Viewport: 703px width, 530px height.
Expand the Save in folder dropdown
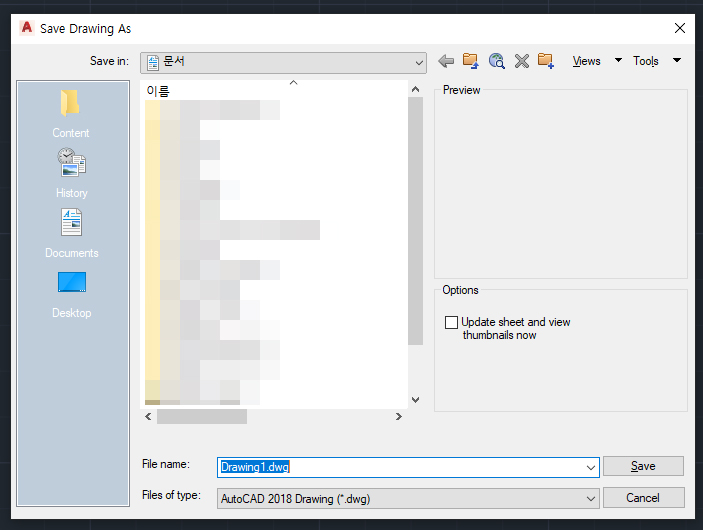tap(419, 63)
